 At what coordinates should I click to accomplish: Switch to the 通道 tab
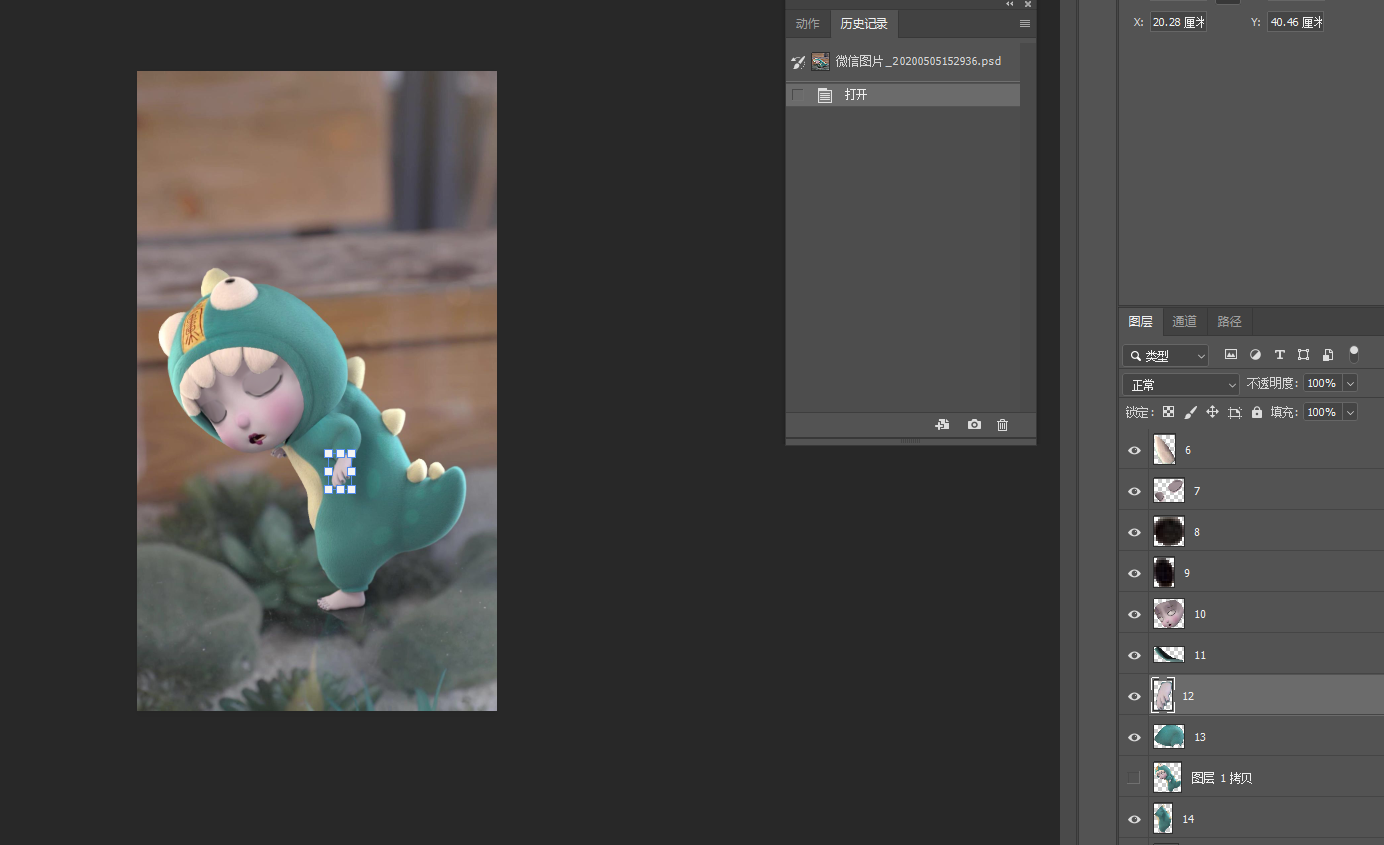point(1184,322)
